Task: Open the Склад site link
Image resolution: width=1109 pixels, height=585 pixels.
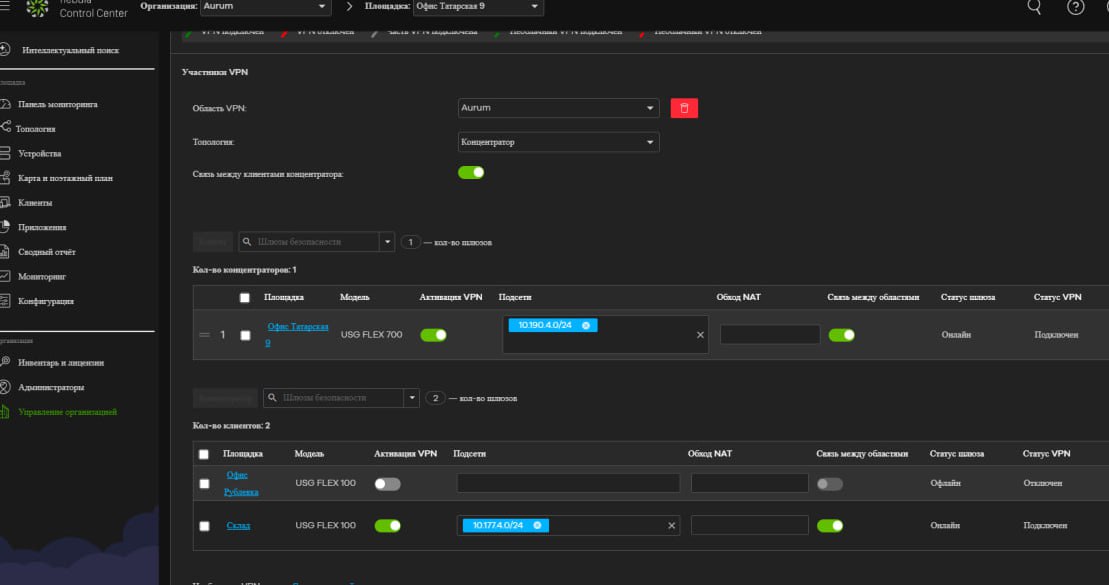Action: coord(238,526)
